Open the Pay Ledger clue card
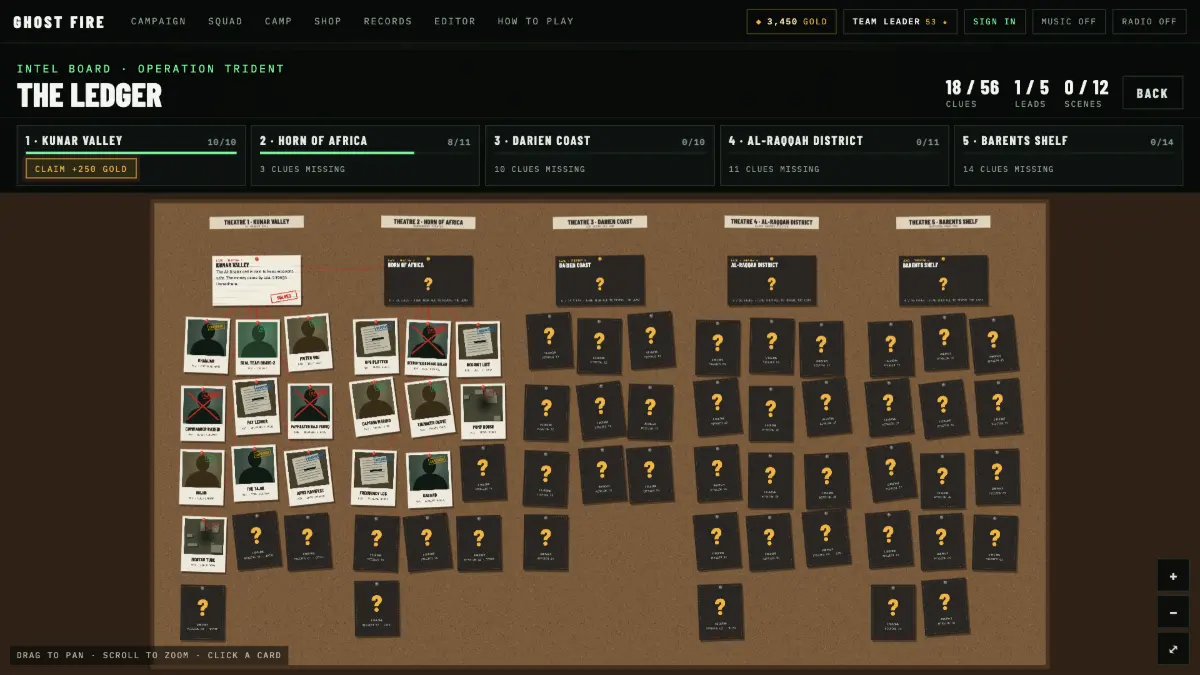Screen dimensions: 1200x675 point(257,407)
